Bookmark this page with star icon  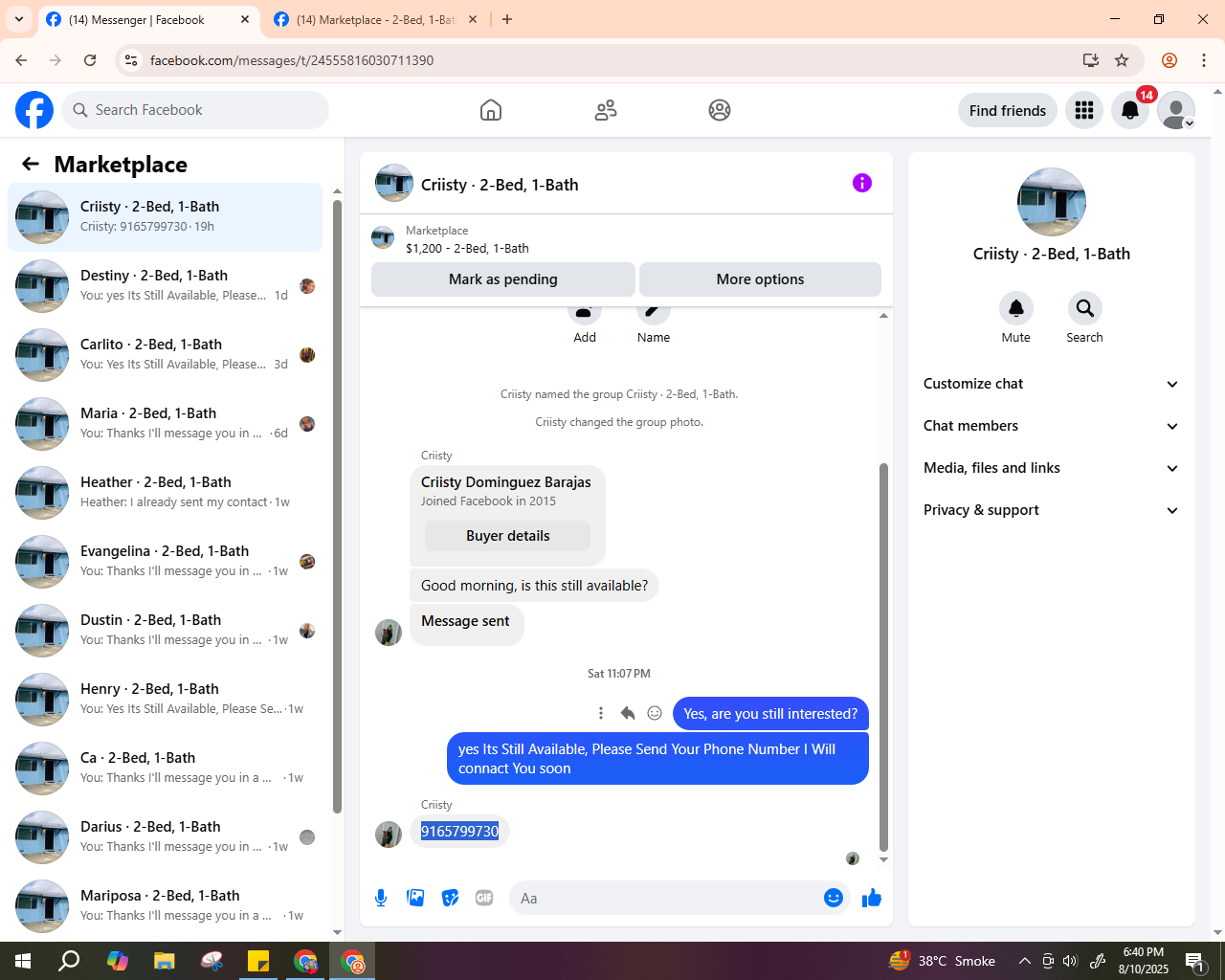pos(1122,60)
